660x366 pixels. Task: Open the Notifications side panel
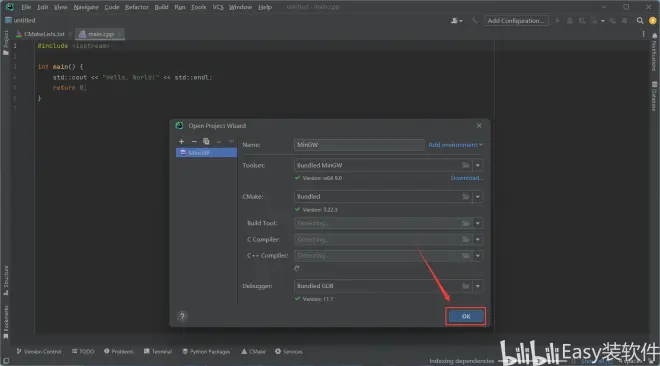[654, 53]
